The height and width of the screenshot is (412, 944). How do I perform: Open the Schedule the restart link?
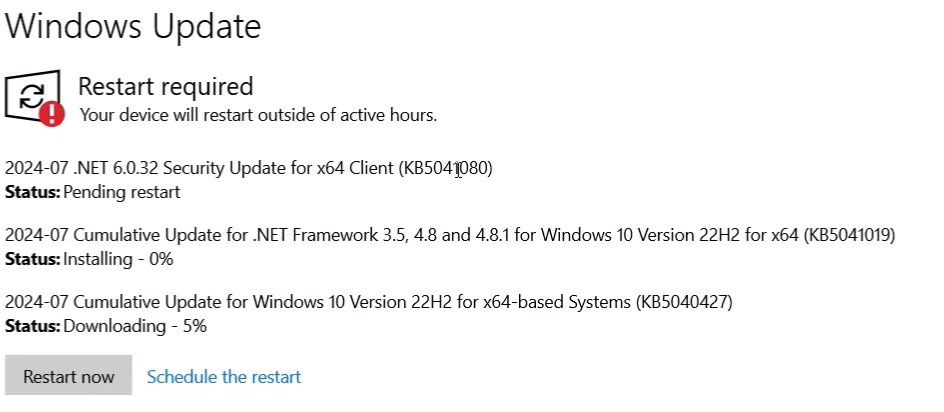click(x=223, y=377)
